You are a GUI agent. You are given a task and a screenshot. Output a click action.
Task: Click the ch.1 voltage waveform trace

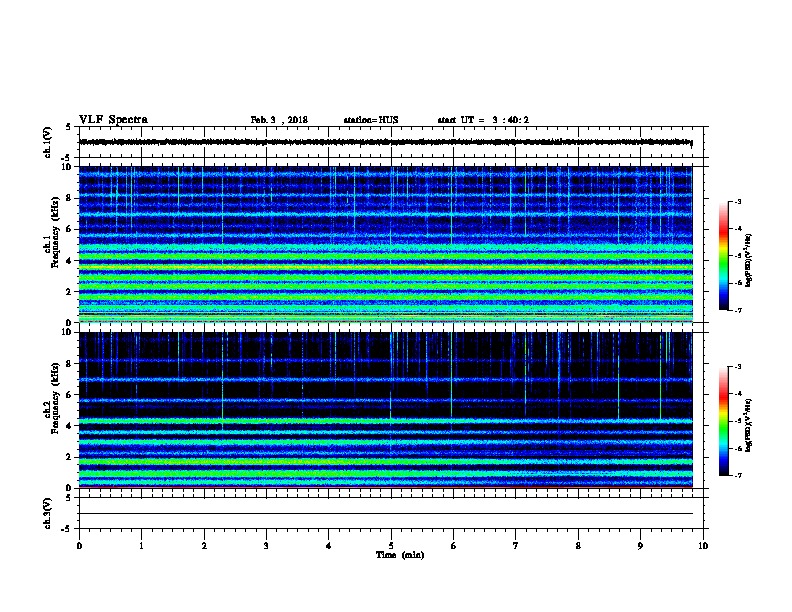point(385,142)
